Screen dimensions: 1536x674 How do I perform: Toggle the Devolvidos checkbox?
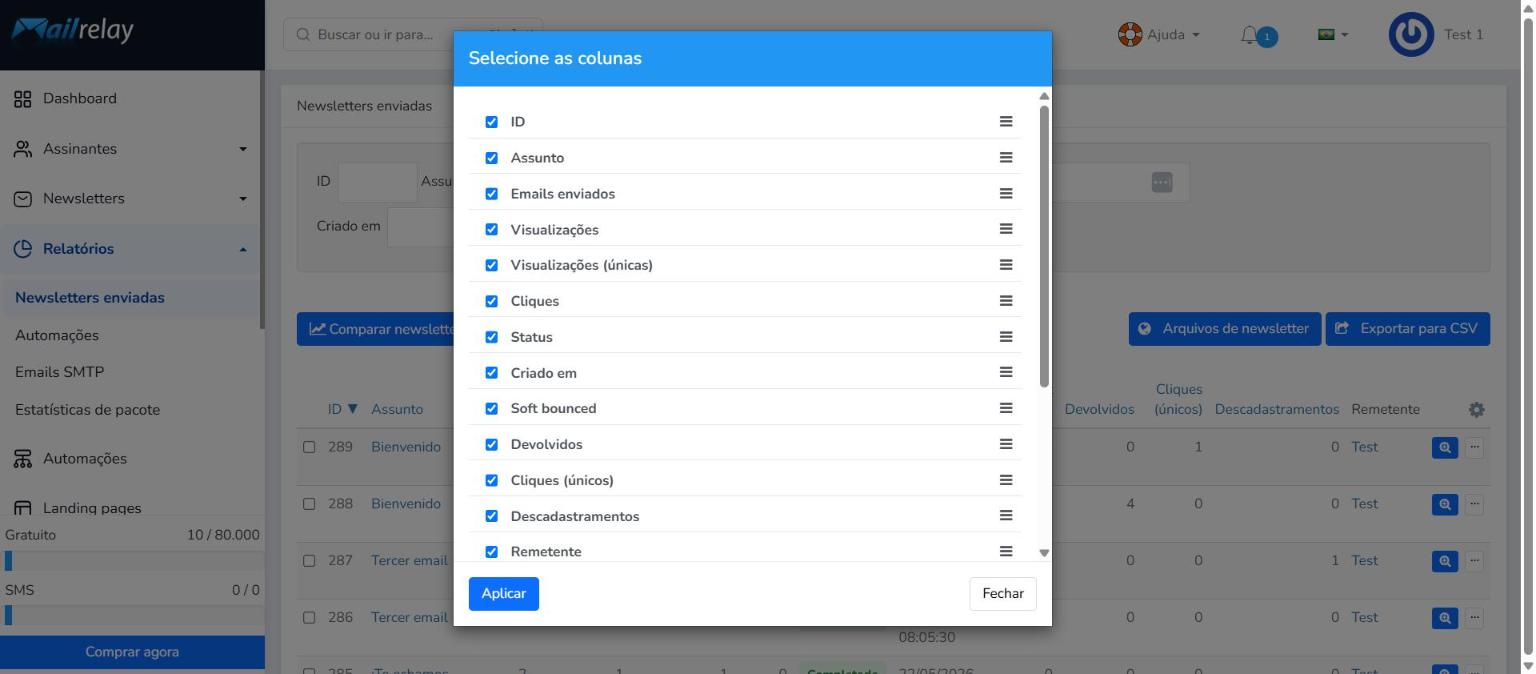tap(491, 444)
